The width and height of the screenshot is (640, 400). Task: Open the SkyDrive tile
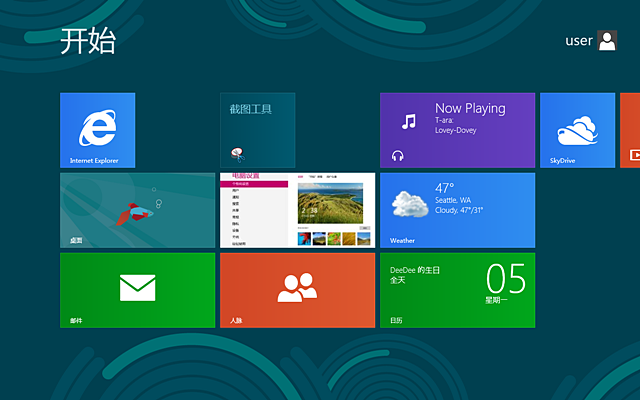click(578, 130)
